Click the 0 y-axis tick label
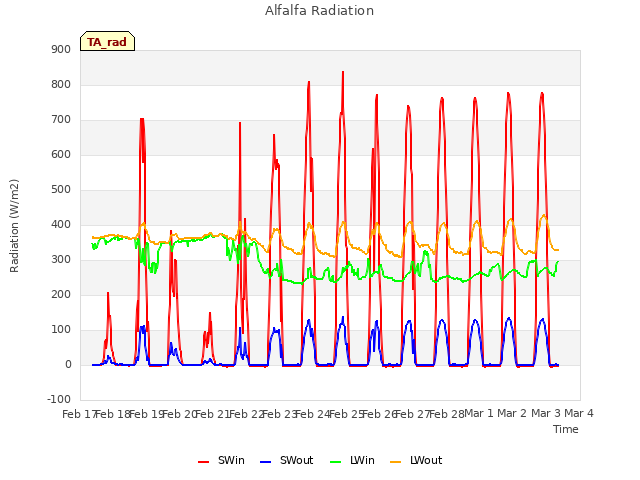640x480 pixels. 68,365
